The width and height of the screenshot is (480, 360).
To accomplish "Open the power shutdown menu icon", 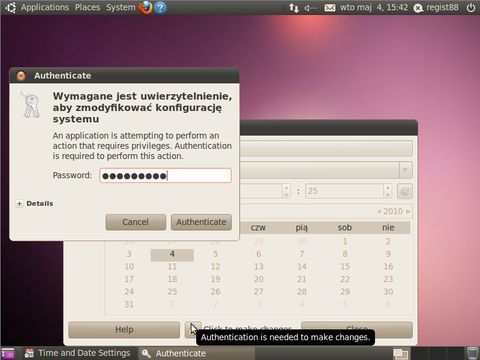I will (x=471, y=8).
